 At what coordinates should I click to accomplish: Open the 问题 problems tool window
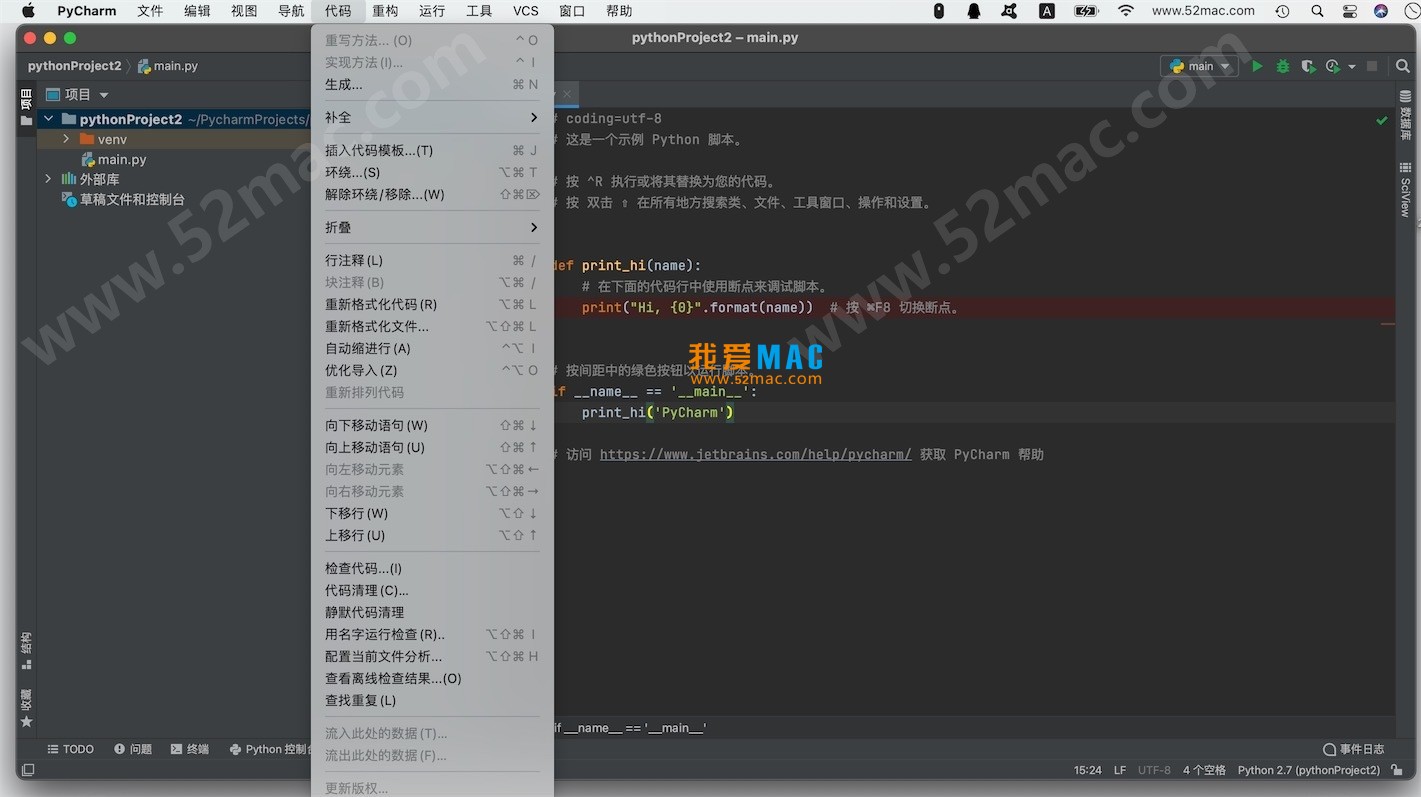pyautogui.click(x=133, y=749)
